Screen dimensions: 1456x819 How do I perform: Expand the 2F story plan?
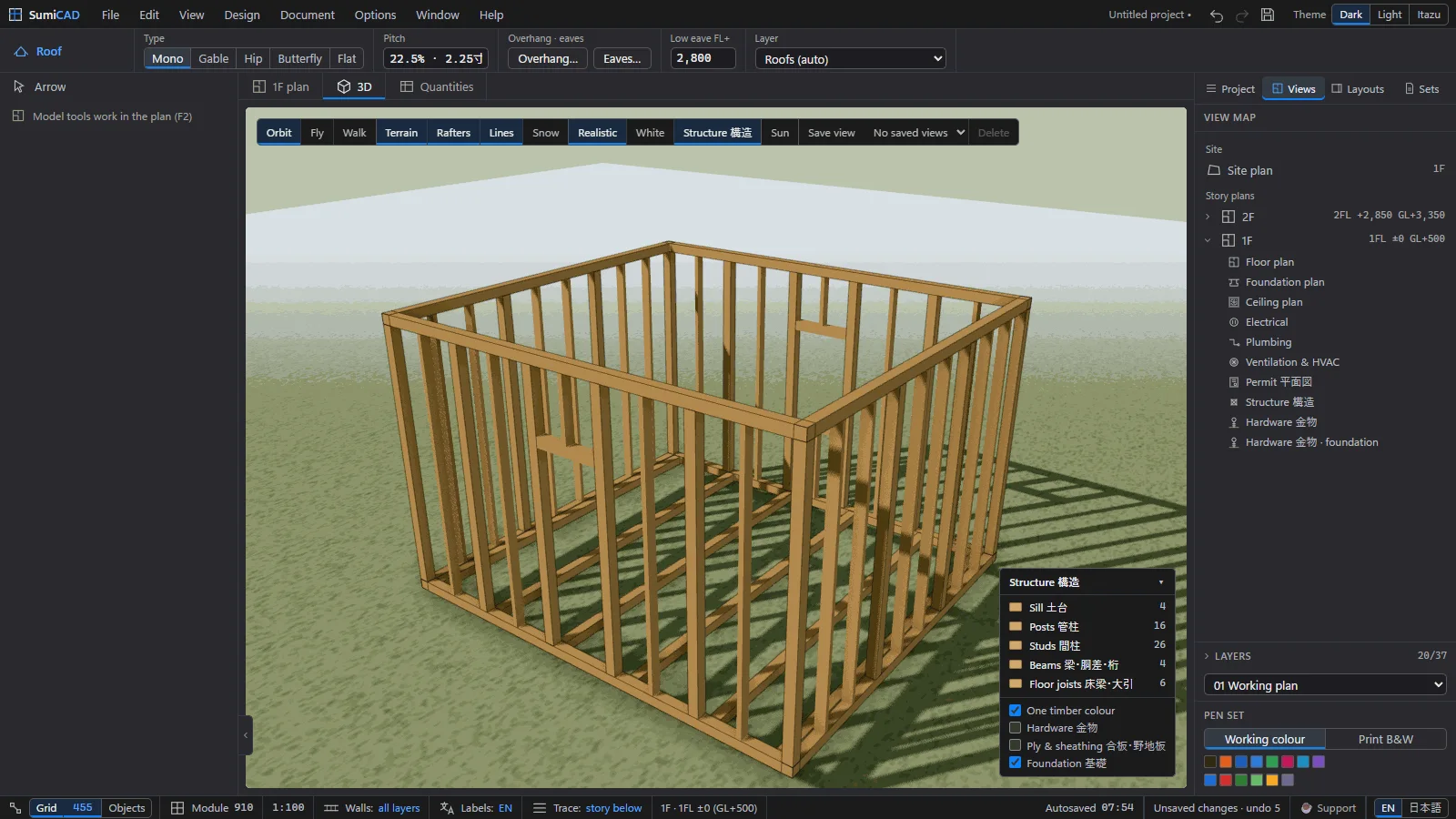[1208, 217]
